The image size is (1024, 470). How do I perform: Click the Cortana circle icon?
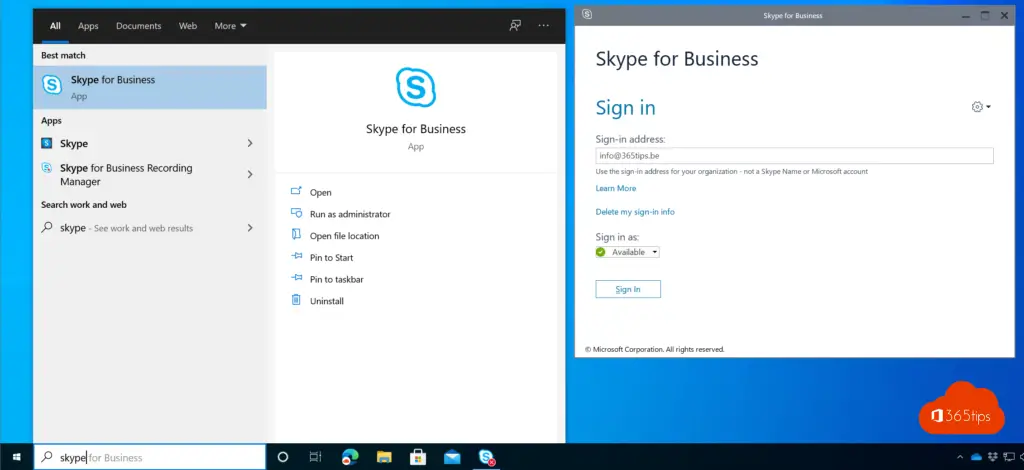pyautogui.click(x=282, y=457)
